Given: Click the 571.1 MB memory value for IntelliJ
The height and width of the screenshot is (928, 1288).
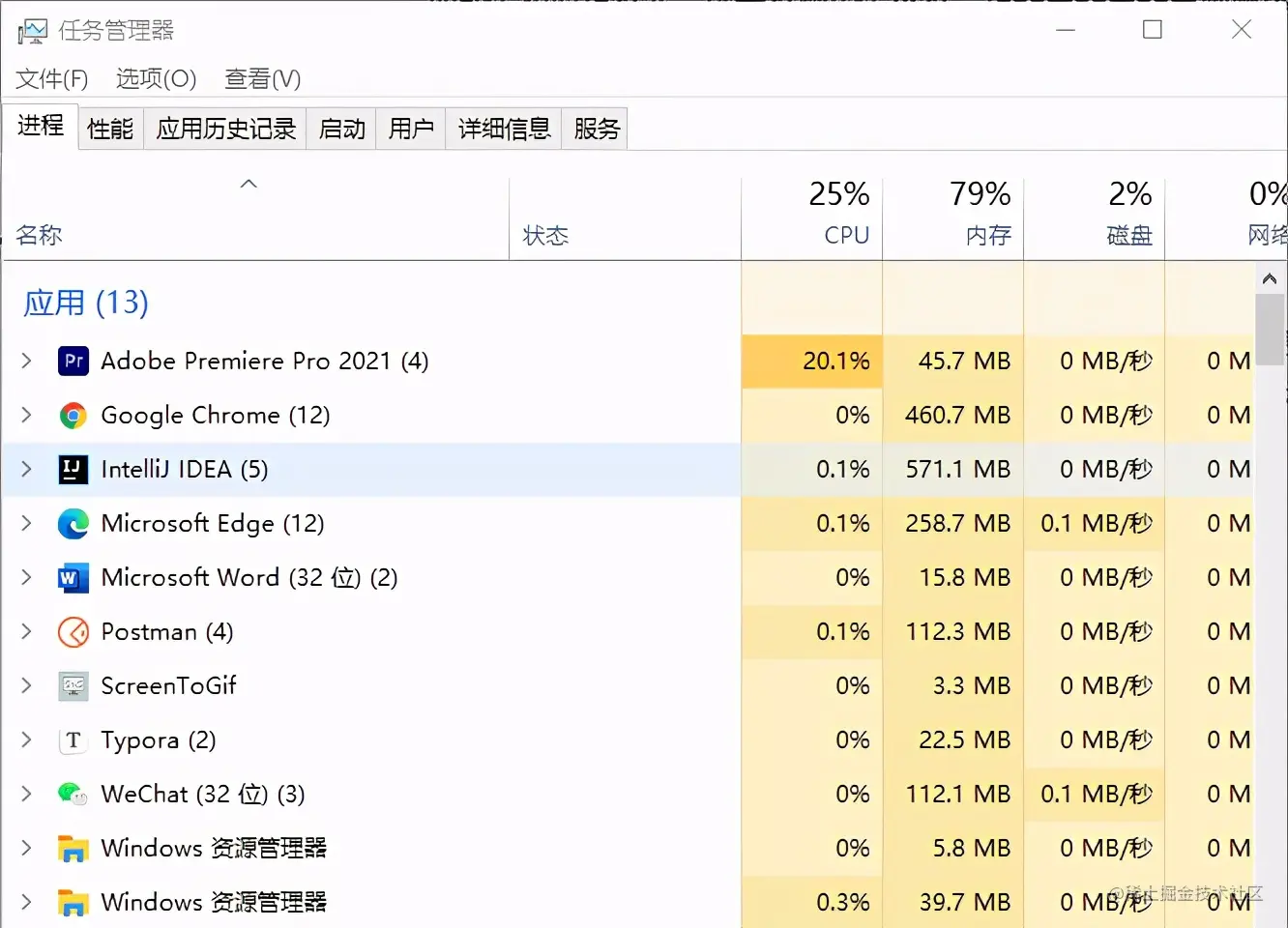Looking at the screenshot, I should [958, 469].
